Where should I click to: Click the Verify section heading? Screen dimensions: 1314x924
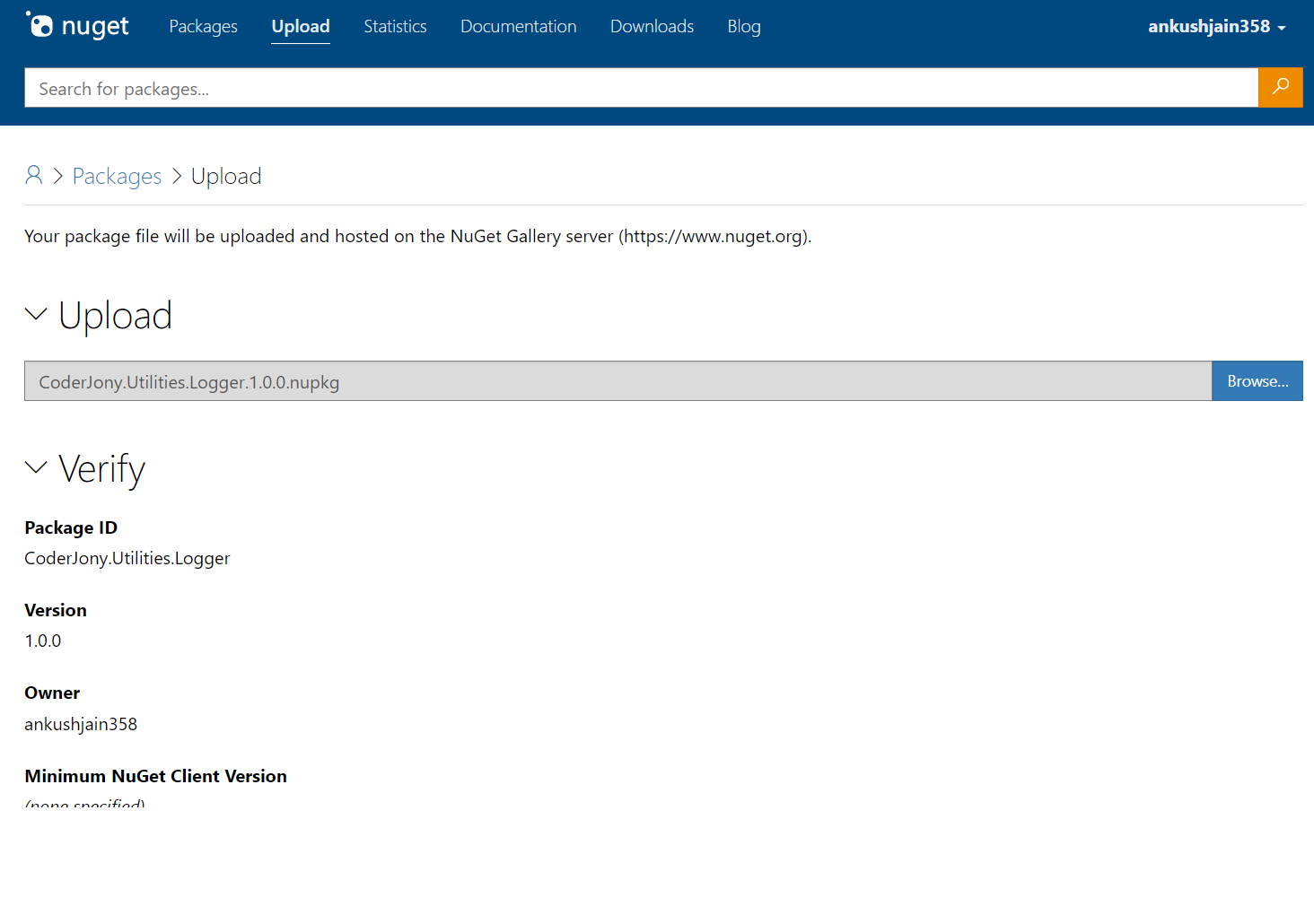click(101, 469)
